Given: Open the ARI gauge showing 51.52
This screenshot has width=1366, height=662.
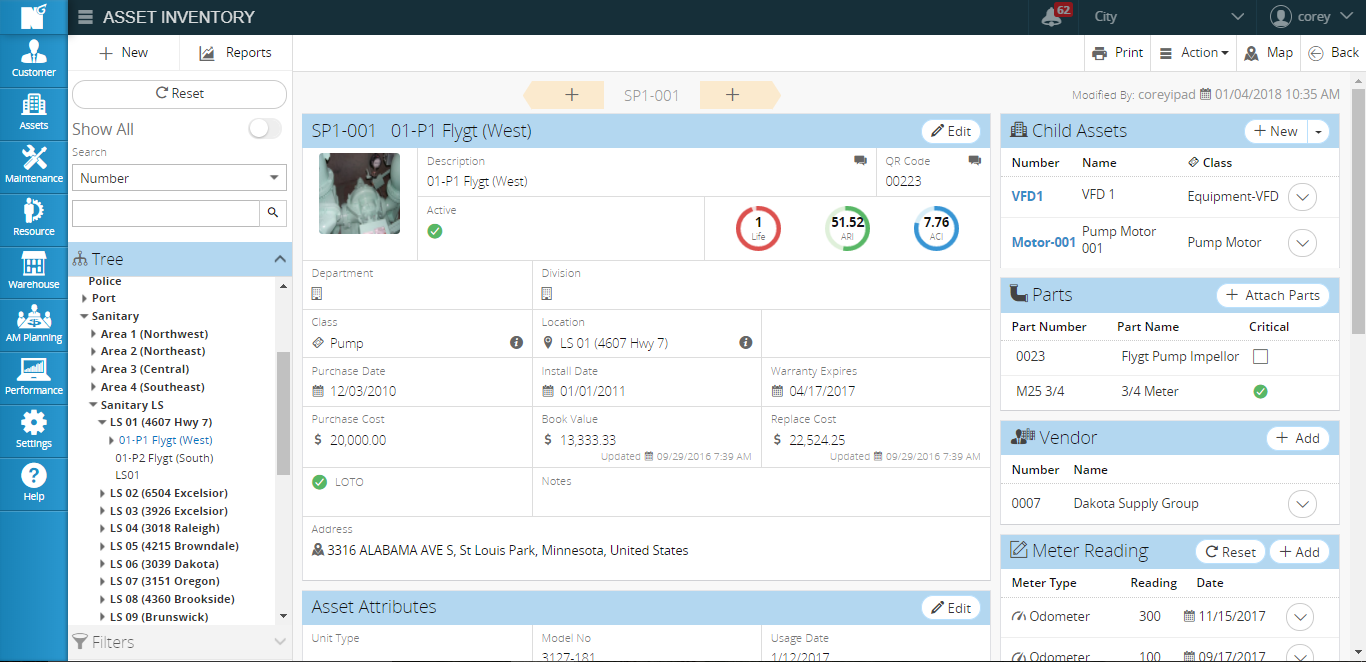Looking at the screenshot, I should click(847, 228).
